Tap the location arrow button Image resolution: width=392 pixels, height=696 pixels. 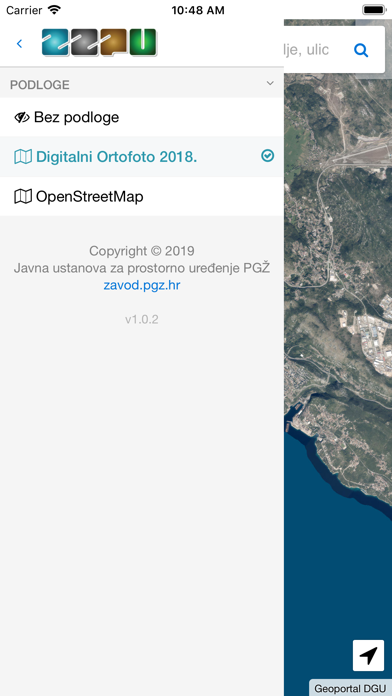point(368,655)
